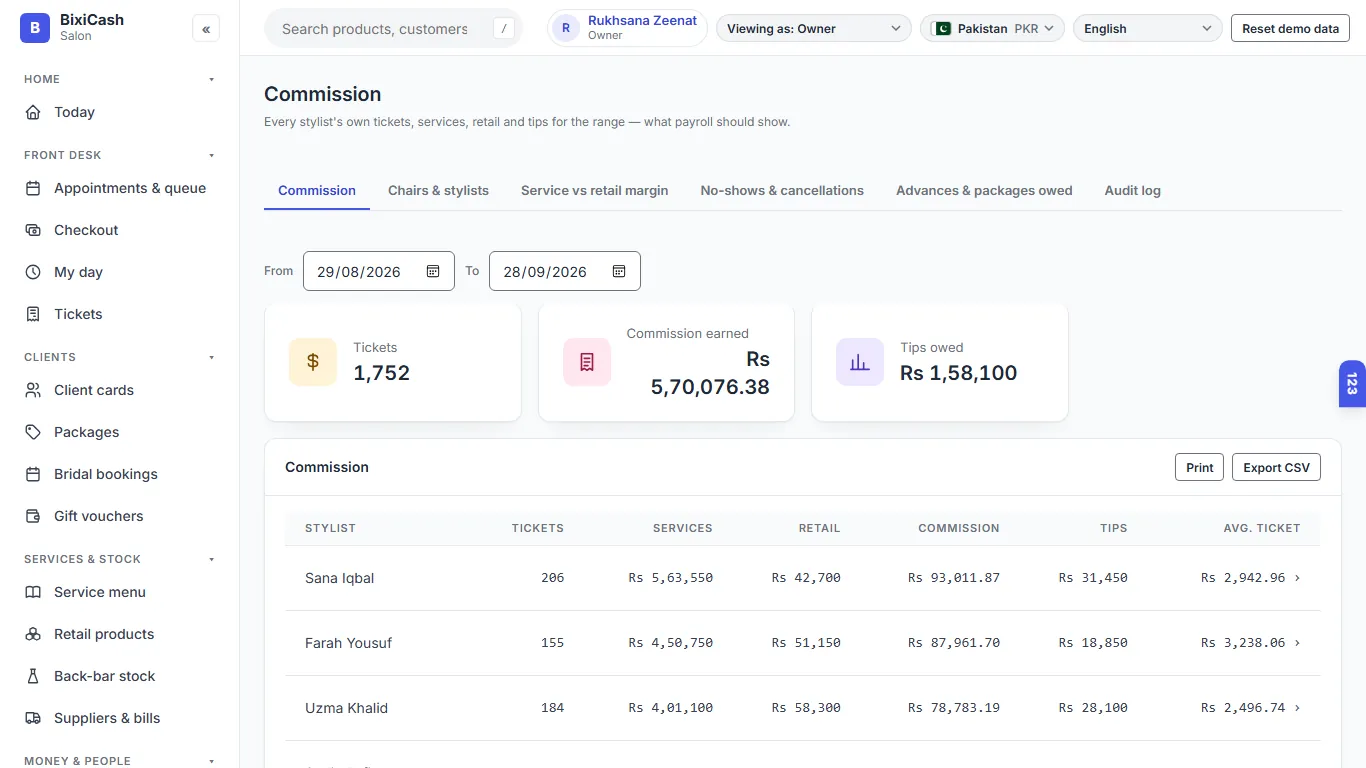Open the Audit log tab
This screenshot has height=768, width=1366.
1132,190
